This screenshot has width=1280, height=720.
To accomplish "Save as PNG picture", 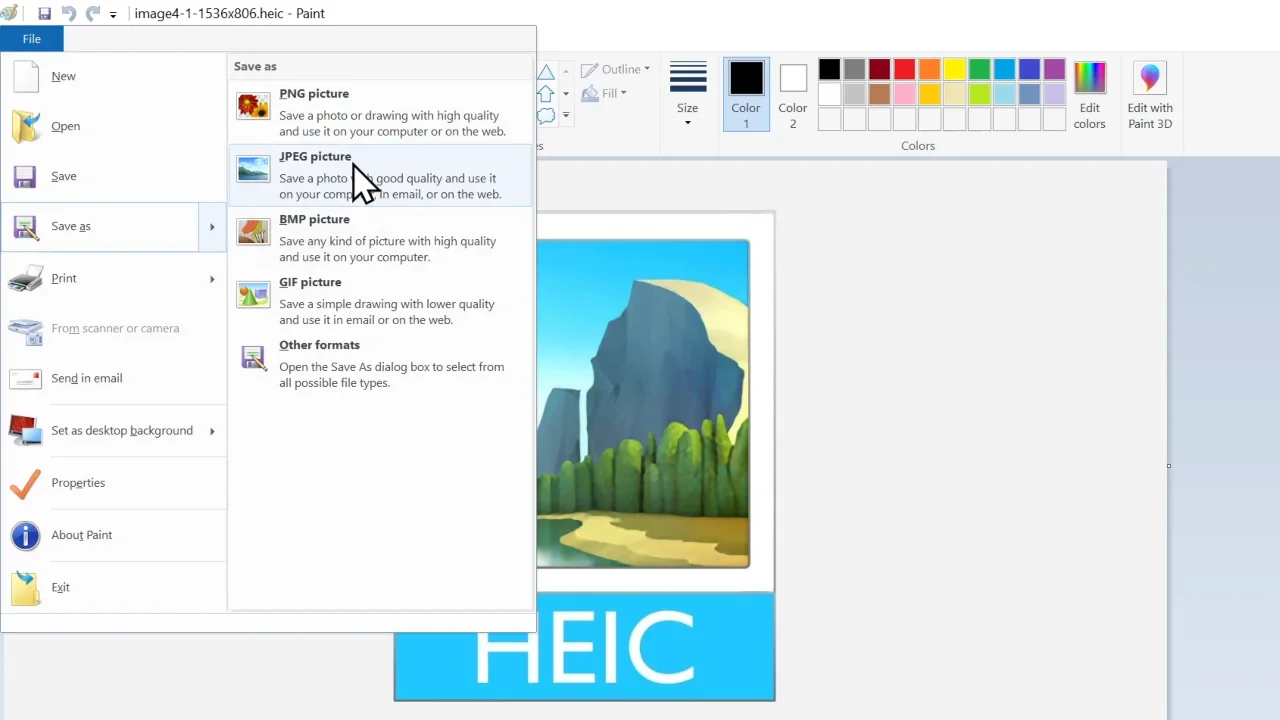I will [x=380, y=112].
